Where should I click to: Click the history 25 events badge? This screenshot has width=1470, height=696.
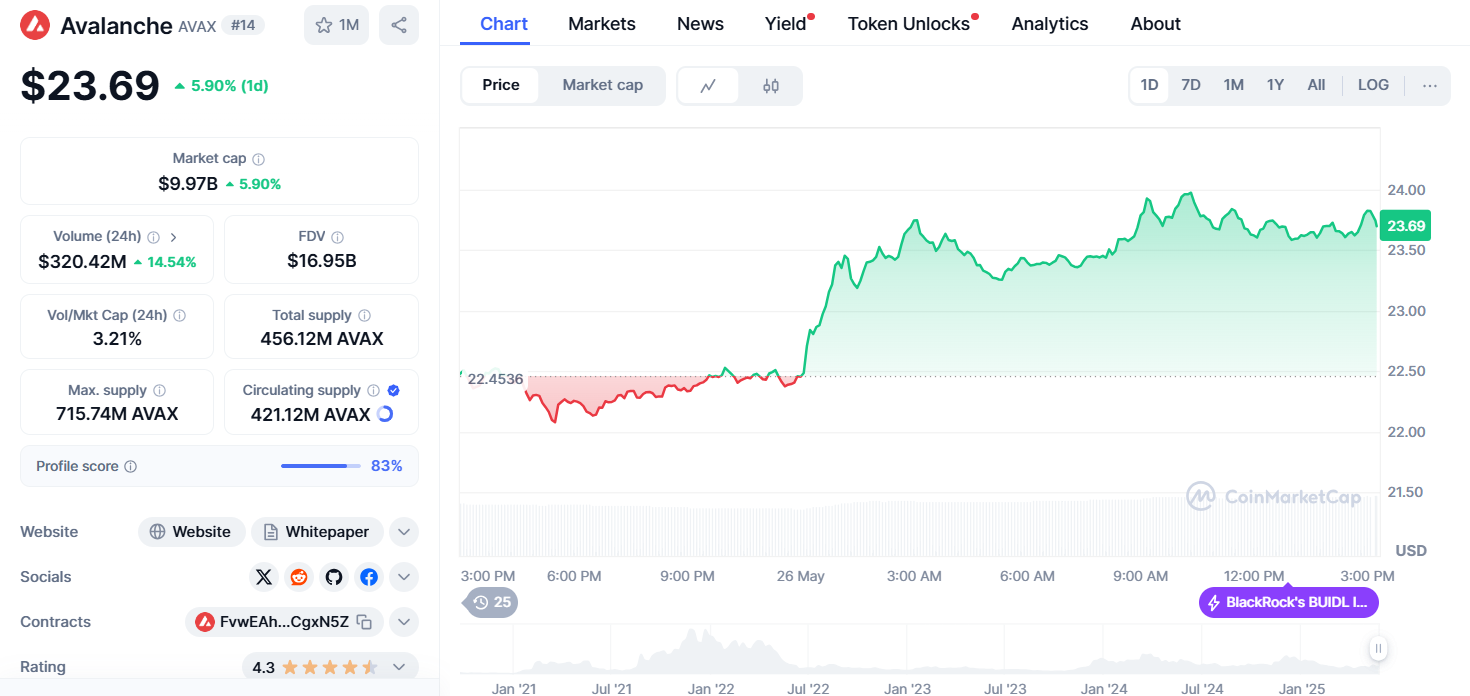coord(490,602)
